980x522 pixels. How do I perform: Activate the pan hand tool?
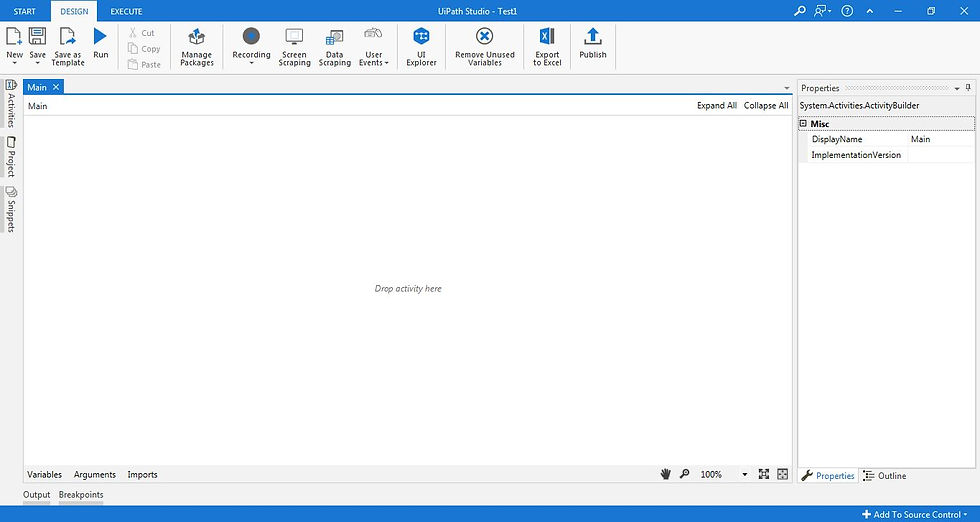tap(666, 474)
